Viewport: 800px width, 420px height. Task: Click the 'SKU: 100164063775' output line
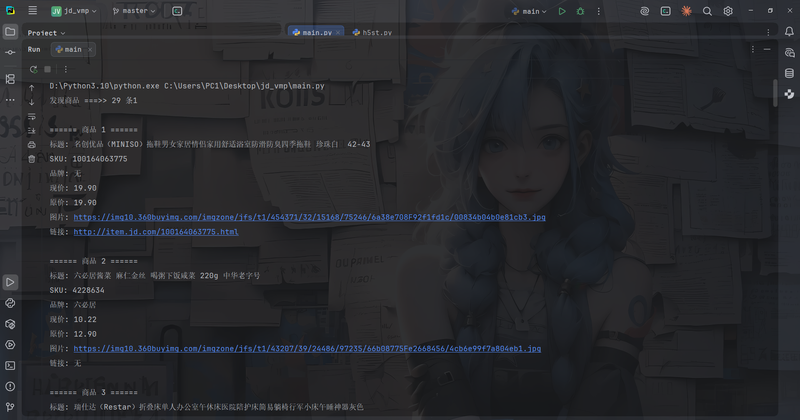88,159
